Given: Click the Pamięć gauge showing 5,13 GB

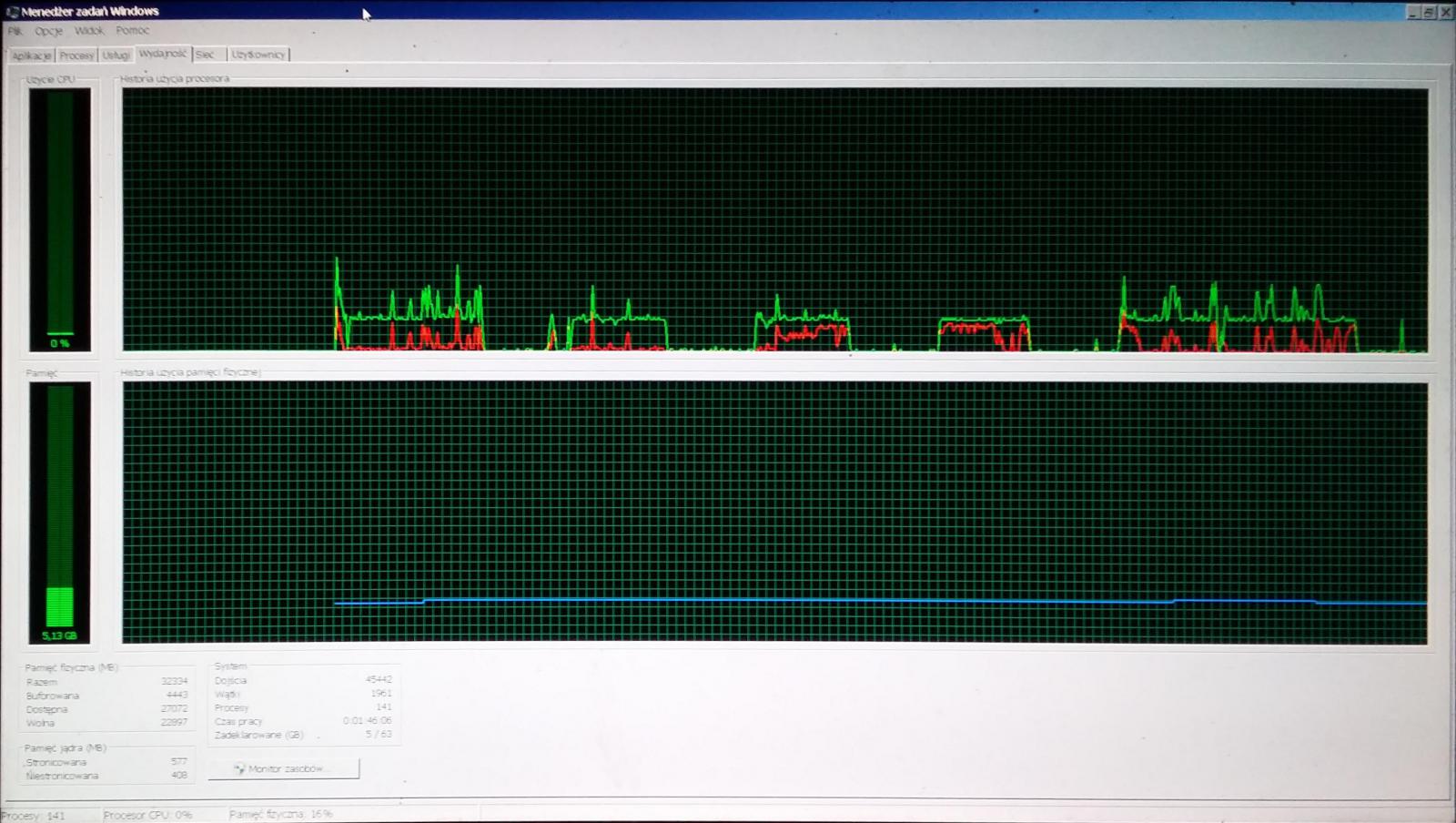Looking at the screenshot, I should click(60, 513).
